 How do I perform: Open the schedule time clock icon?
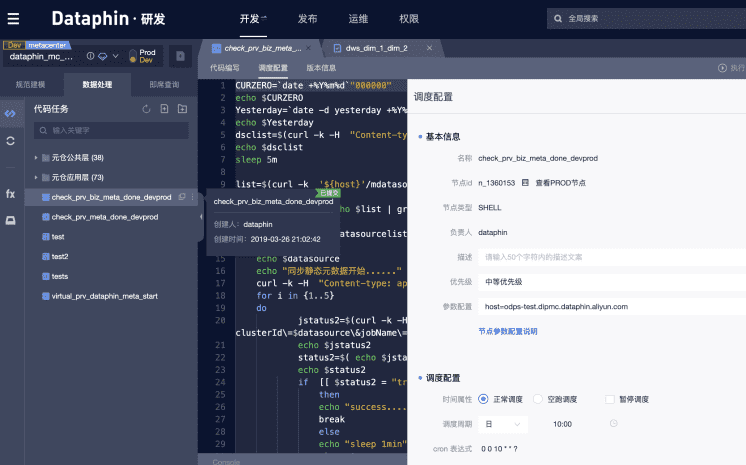[x=614, y=424]
